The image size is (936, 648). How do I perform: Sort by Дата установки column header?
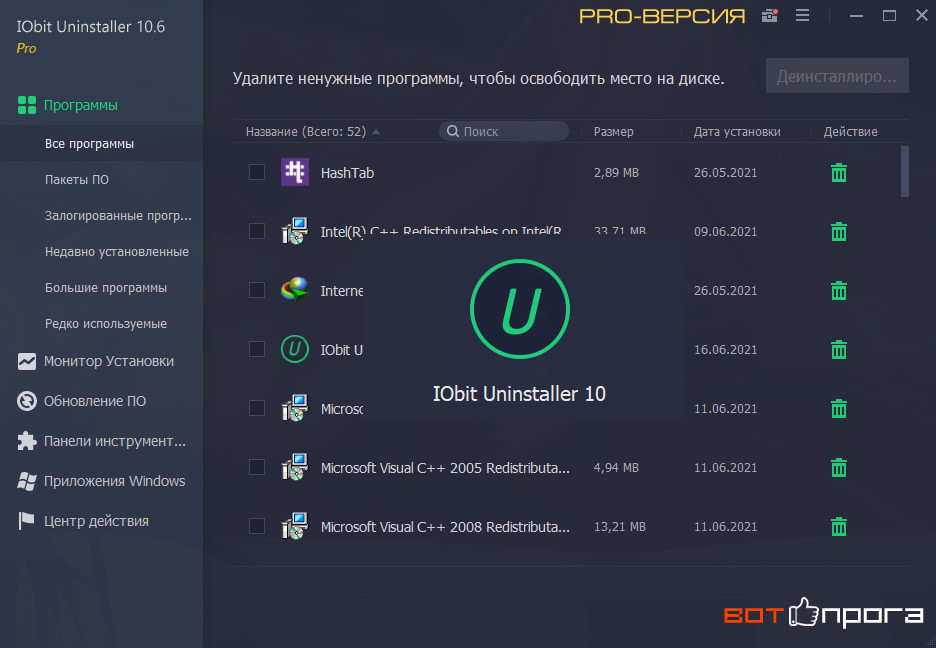737,131
